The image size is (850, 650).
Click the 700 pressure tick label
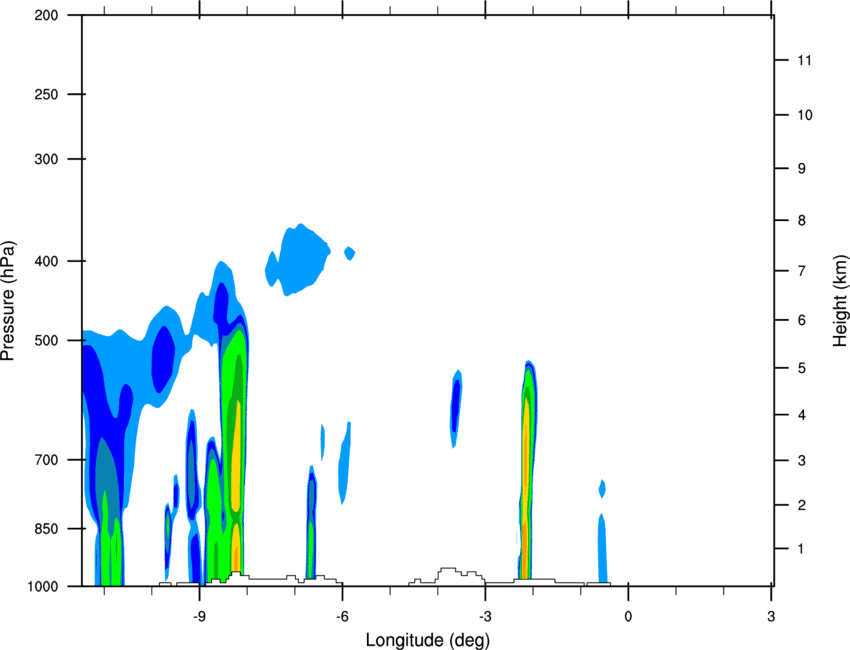click(x=46, y=460)
